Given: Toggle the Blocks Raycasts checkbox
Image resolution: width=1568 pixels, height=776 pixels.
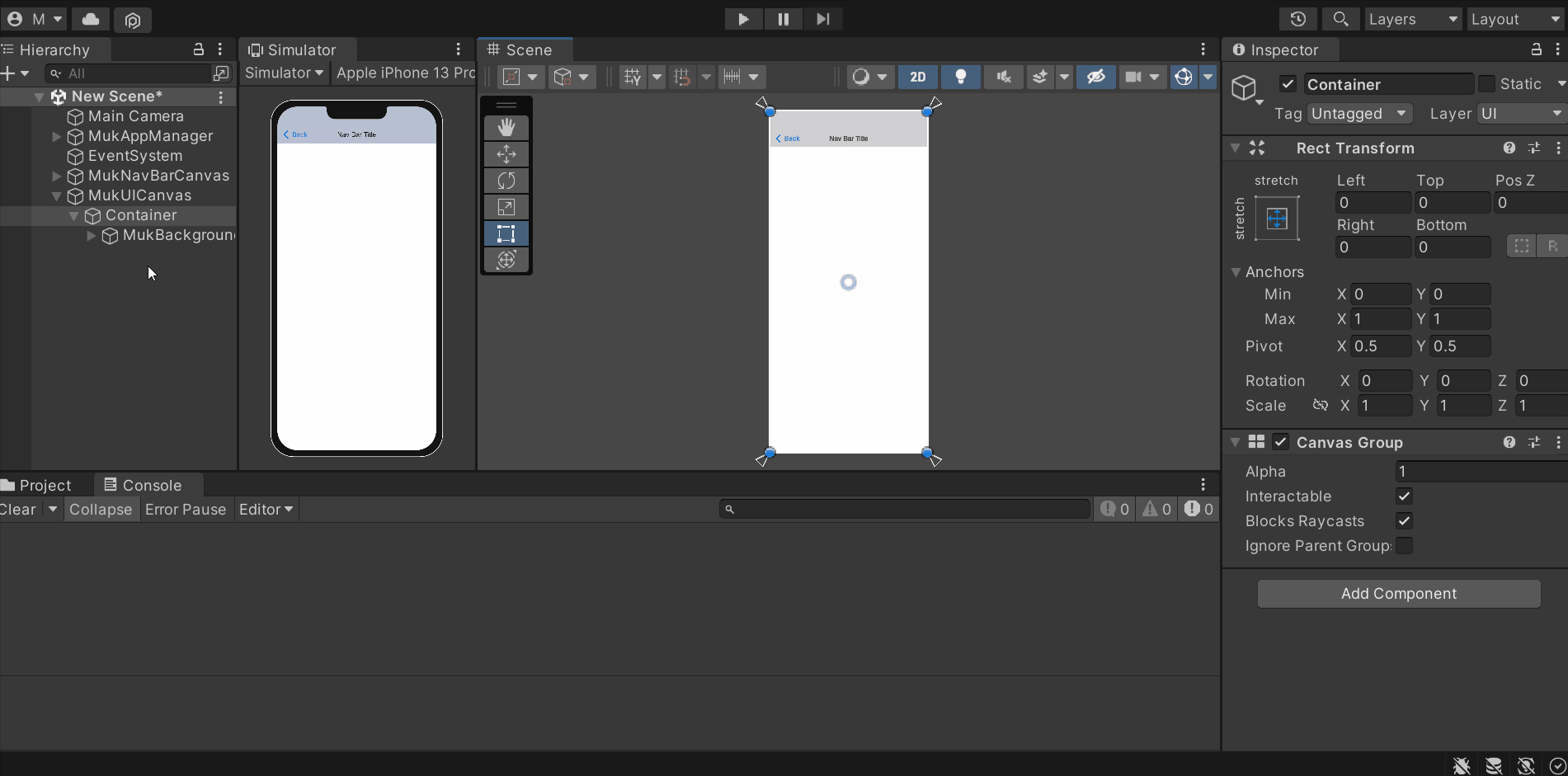Looking at the screenshot, I should pos(1404,521).
